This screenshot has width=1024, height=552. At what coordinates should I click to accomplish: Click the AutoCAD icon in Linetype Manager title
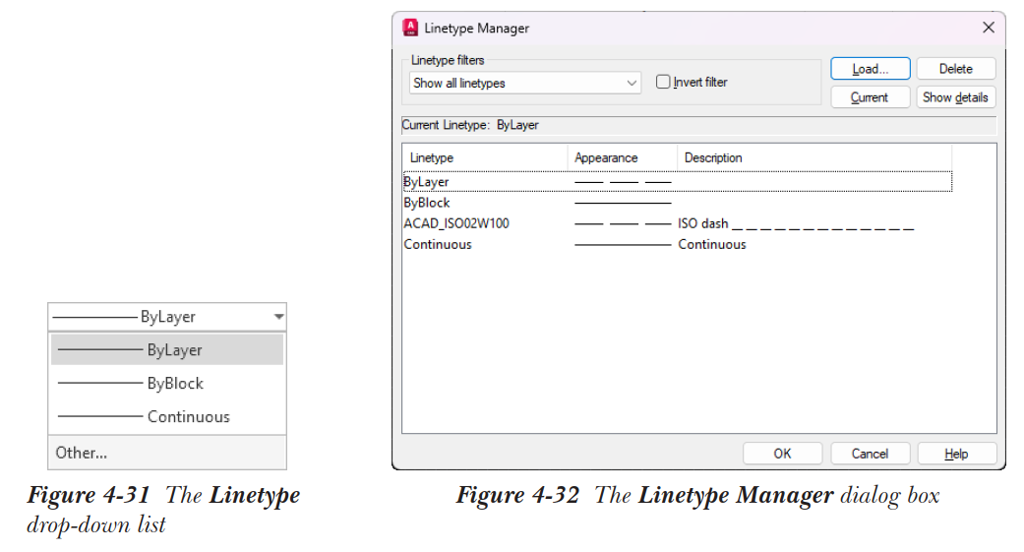coord(410,27)
